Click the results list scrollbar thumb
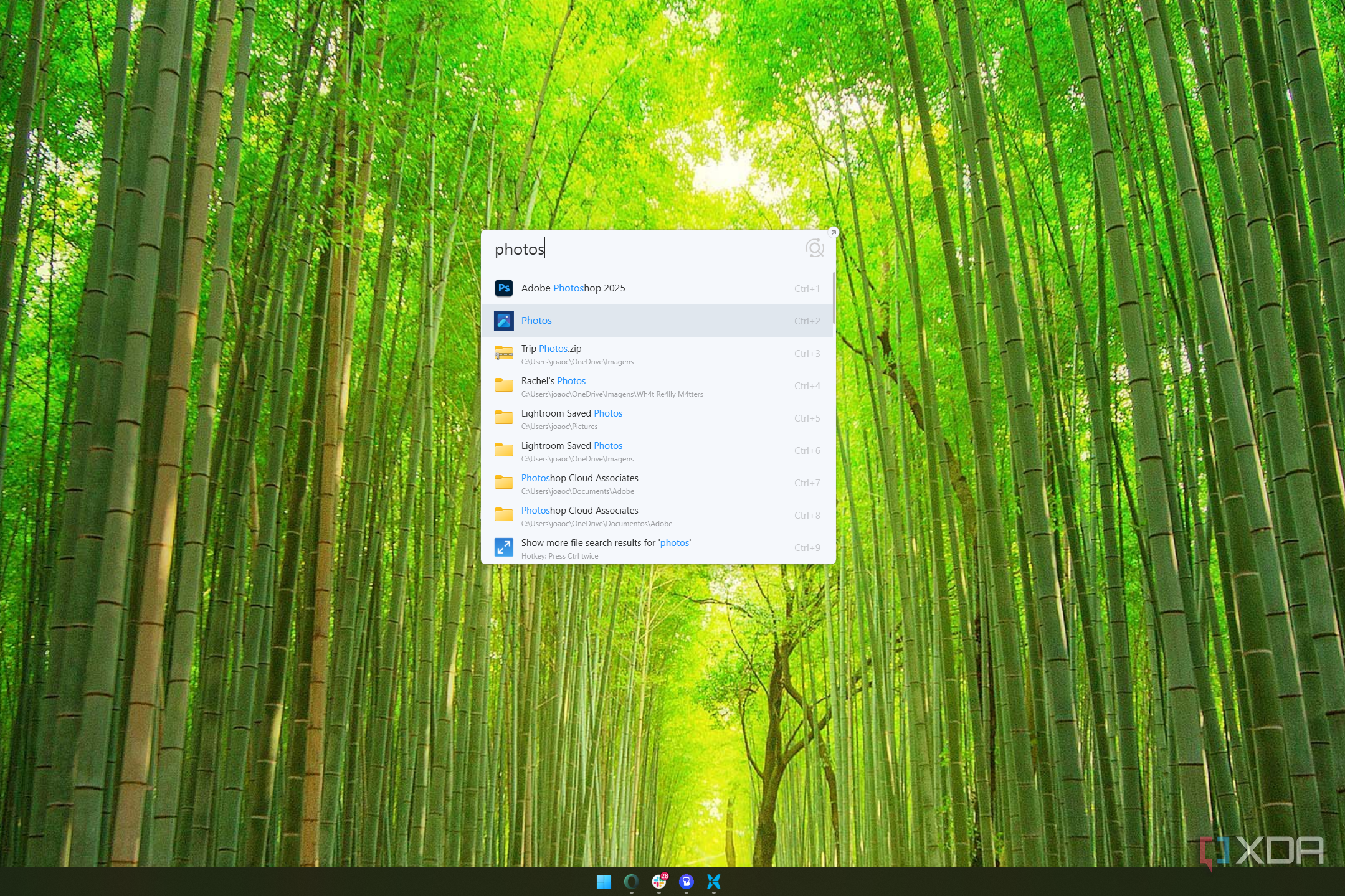 [834, 297]
